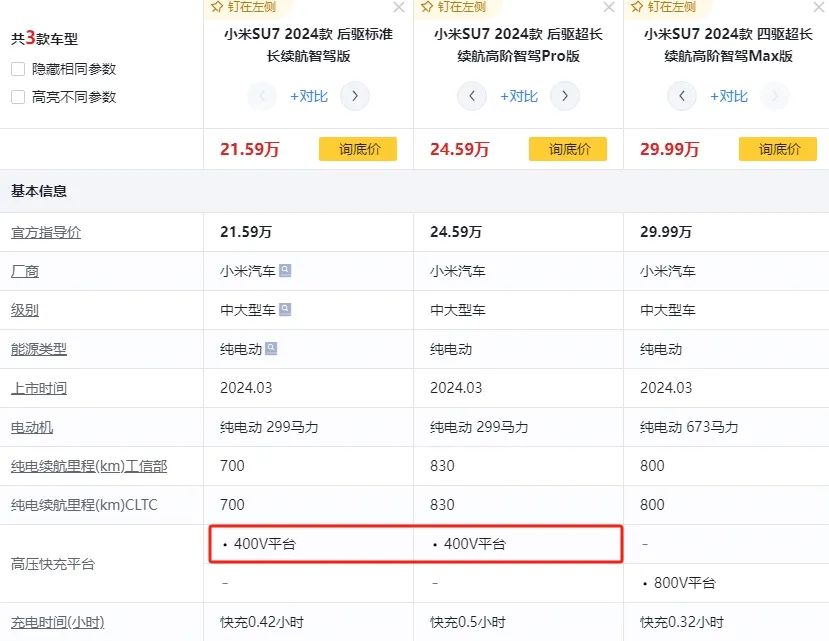Viewport: 829px width, 641px height.
Task: Pin Pro版 column to left
Action: [453, 7]
